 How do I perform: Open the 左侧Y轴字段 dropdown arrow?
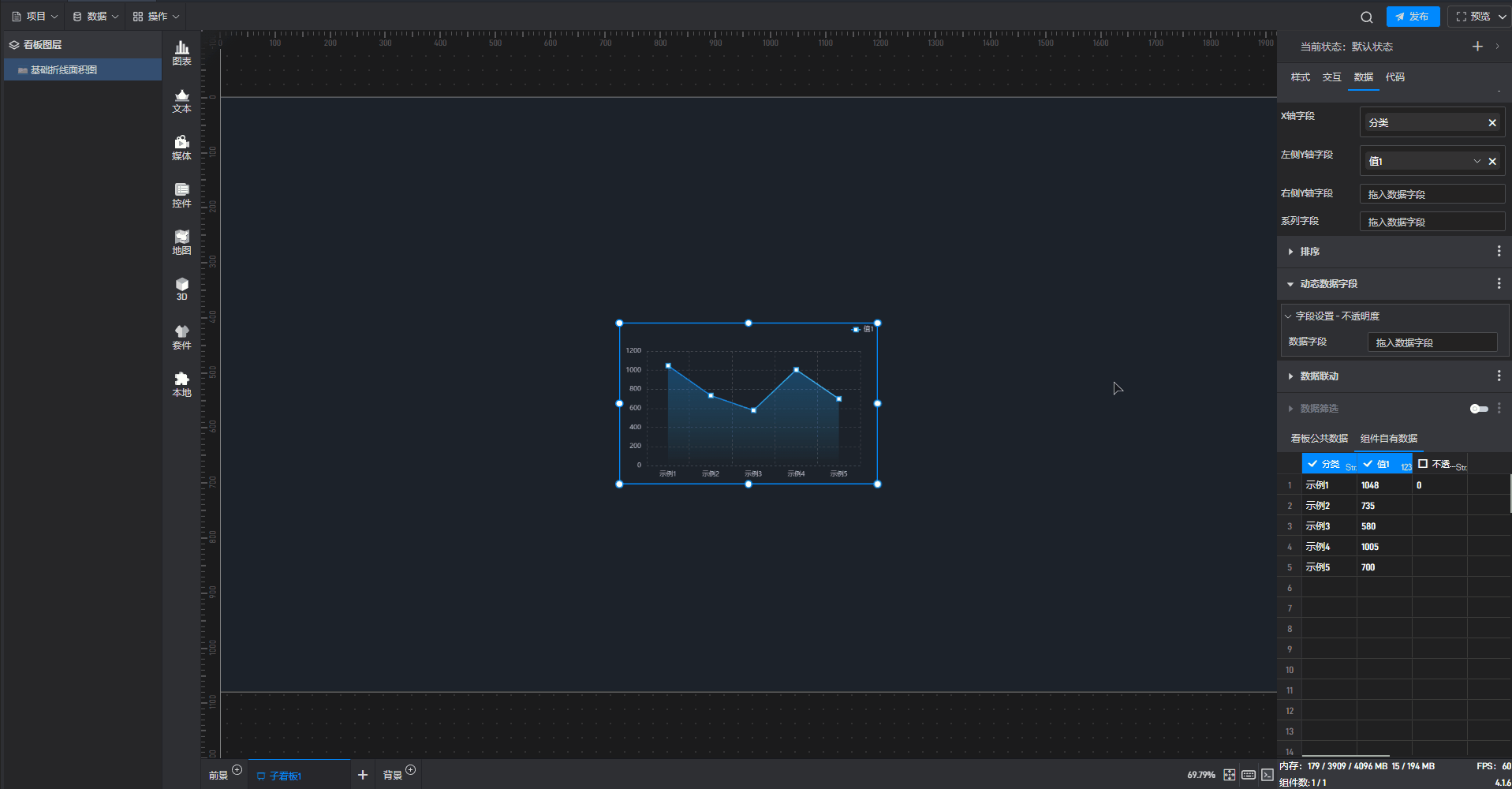tap(1477, 161)
